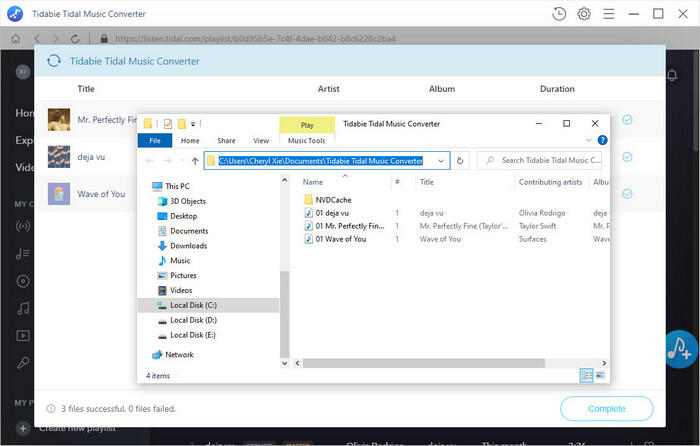Open Explorer help question mark icon
This screenshot has height=446, width=700.
[602, 140]
